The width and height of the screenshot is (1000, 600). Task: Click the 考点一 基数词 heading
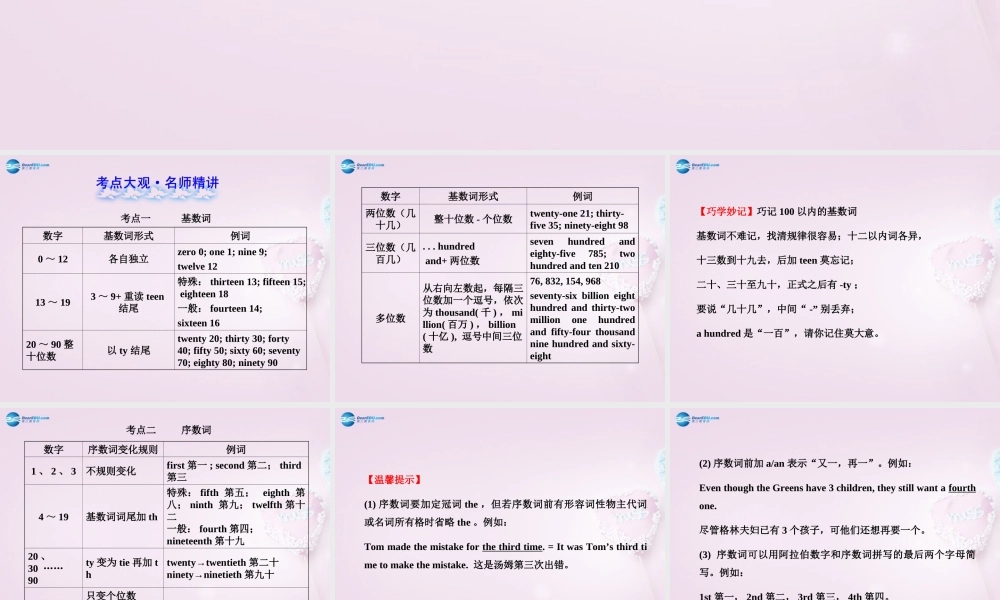pos(166,218)
